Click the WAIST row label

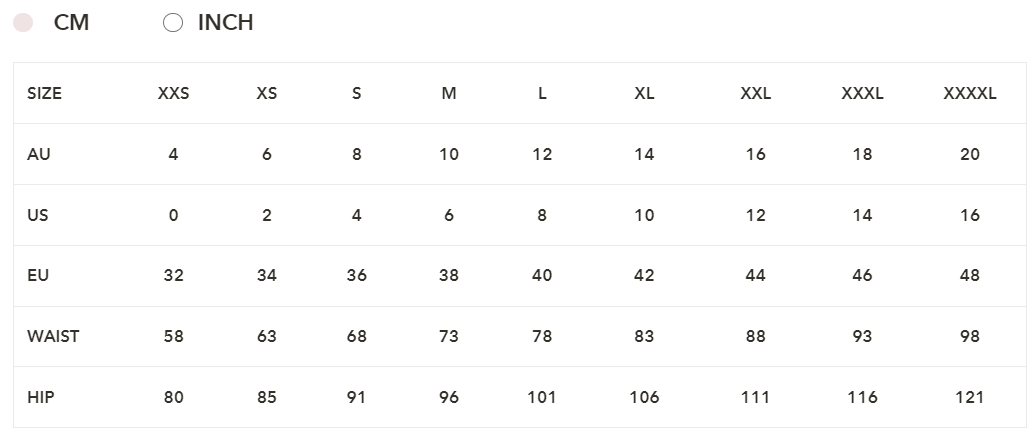click(53, 336)
